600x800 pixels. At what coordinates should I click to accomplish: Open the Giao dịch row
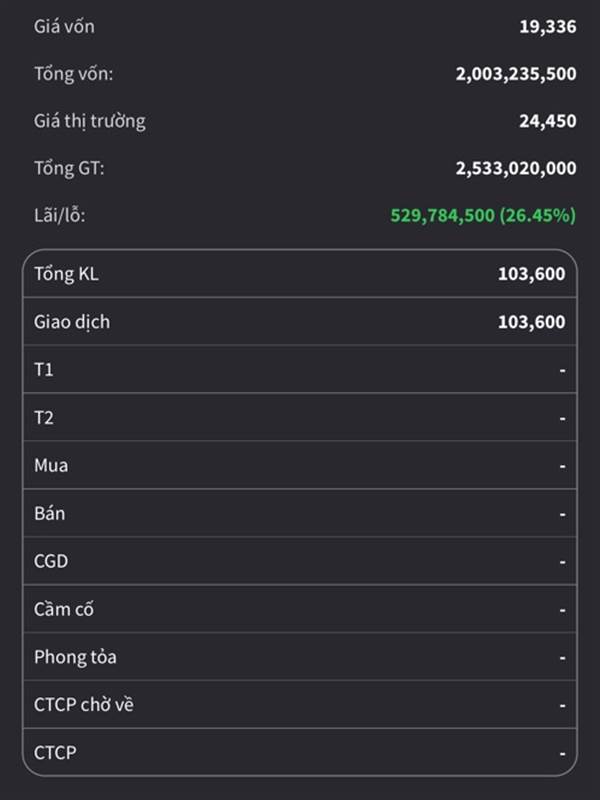[300, 322]
